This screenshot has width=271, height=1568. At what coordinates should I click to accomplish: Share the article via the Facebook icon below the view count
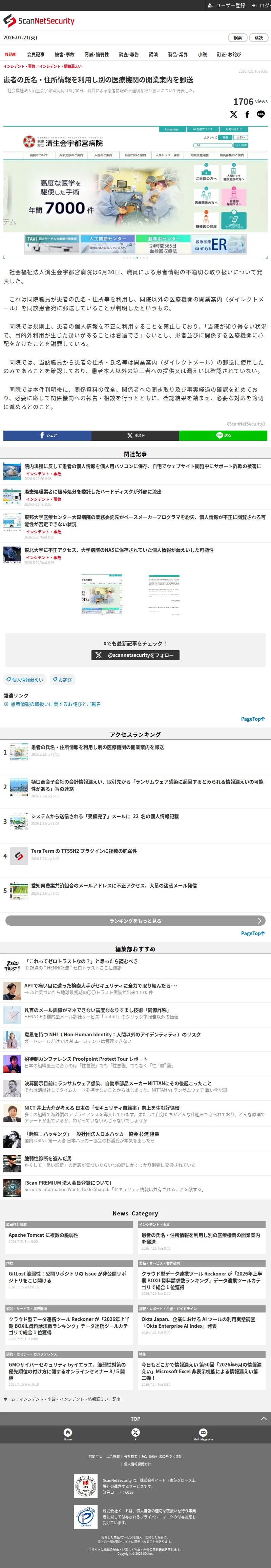tap(247, 114)
